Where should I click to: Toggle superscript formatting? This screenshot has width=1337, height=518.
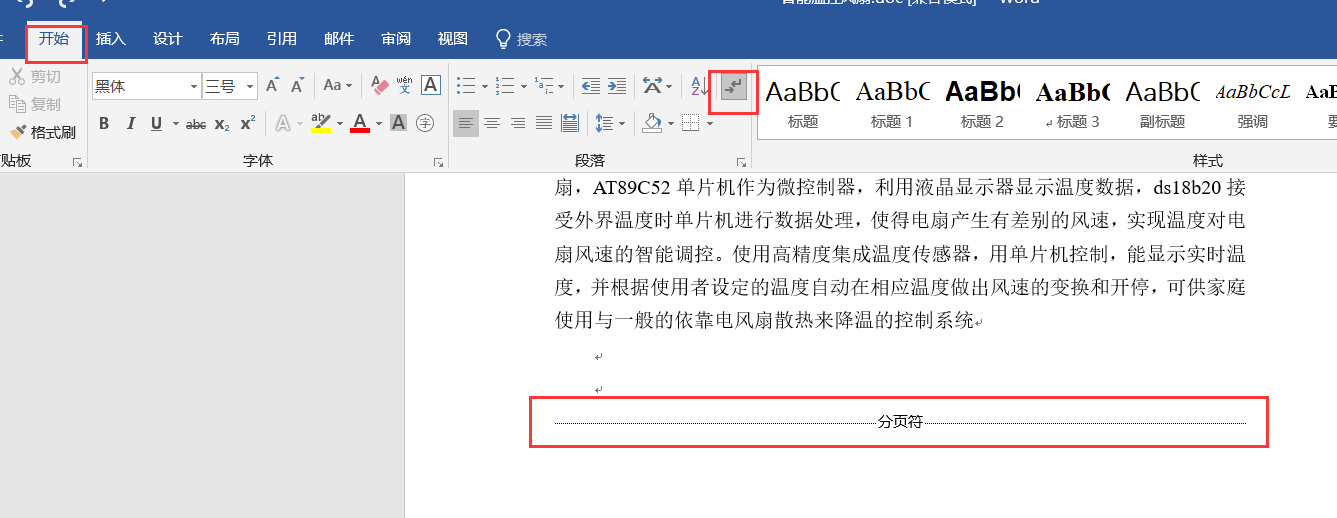pyautogui.click(x=247, y=123)
